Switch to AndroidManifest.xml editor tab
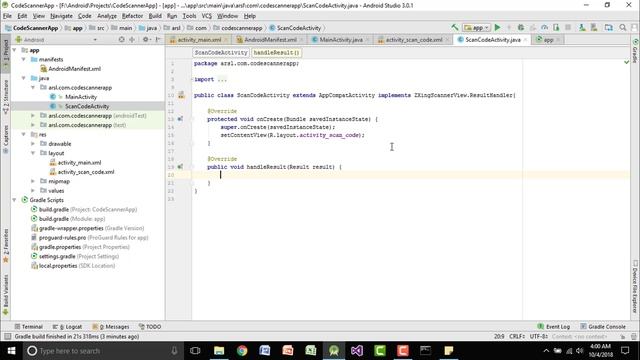Viewport: 640px width, 360px height. (270, 40)
